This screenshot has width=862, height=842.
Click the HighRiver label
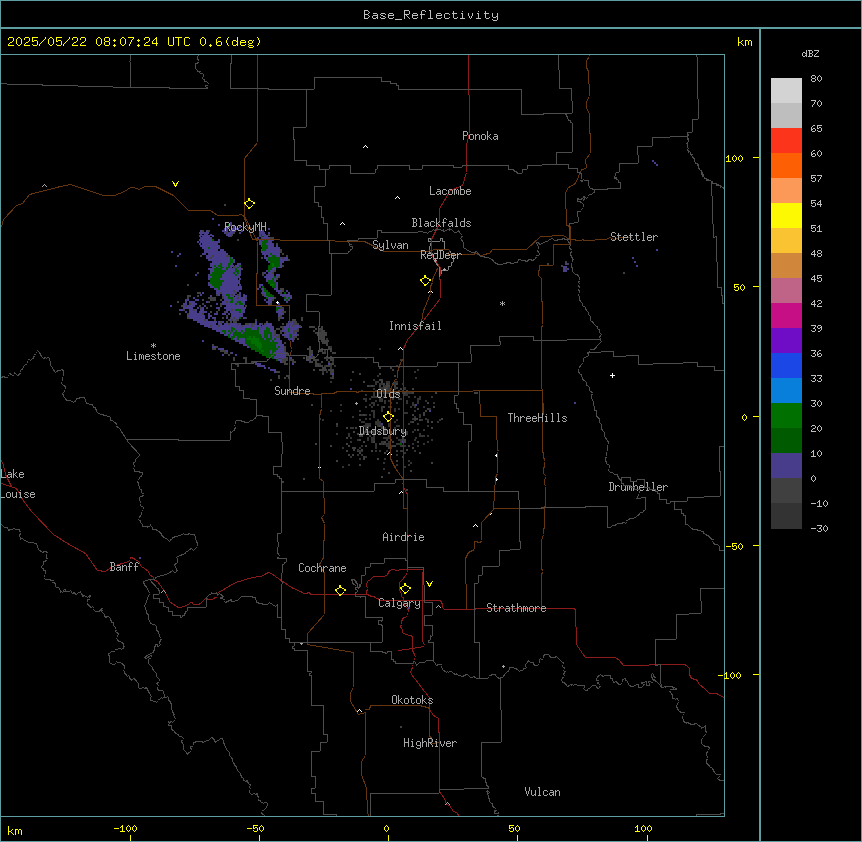point(430,743)
